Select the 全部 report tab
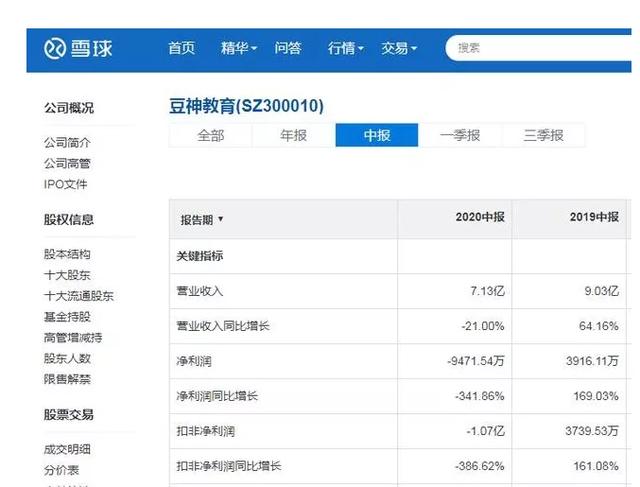Viewport: 640px width, 487px height. [211, 135]
